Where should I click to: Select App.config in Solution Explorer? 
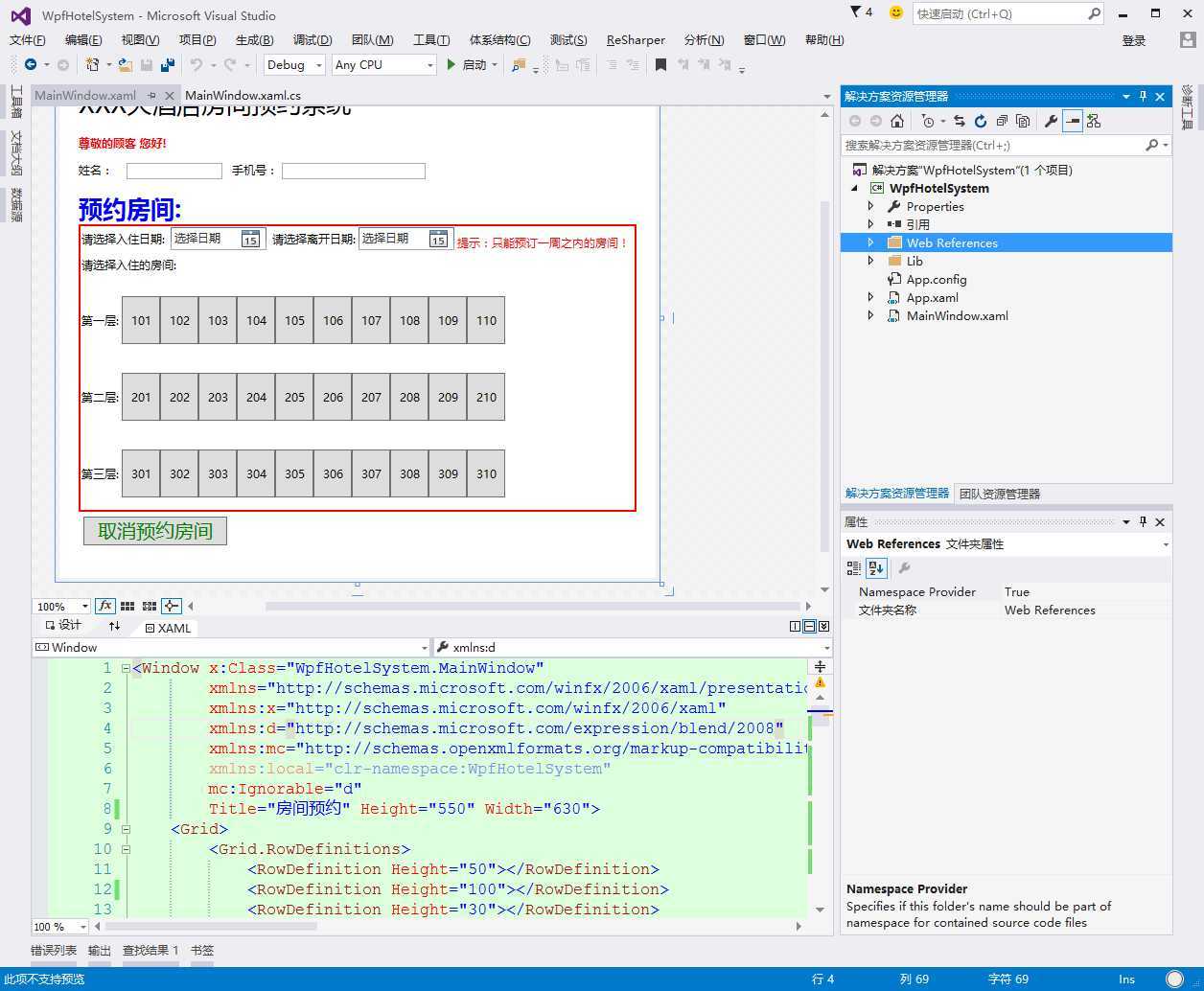[937, 279]
